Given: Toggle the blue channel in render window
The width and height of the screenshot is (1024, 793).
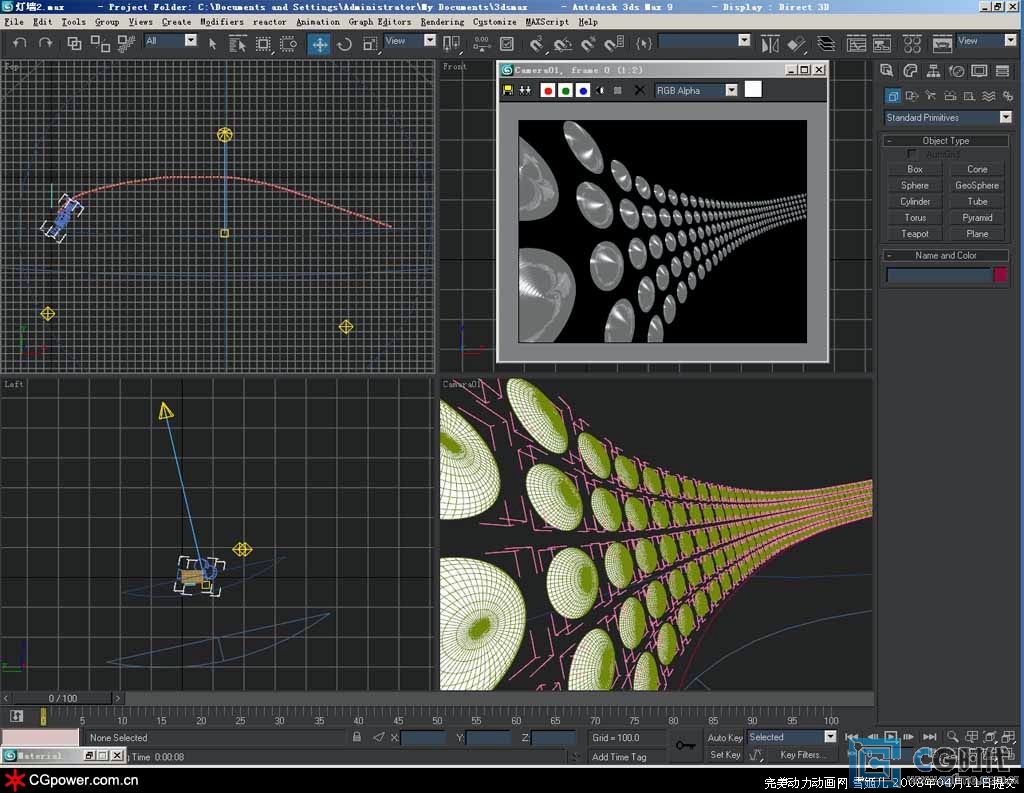Looking at the screenshot, I should [583, 91].
